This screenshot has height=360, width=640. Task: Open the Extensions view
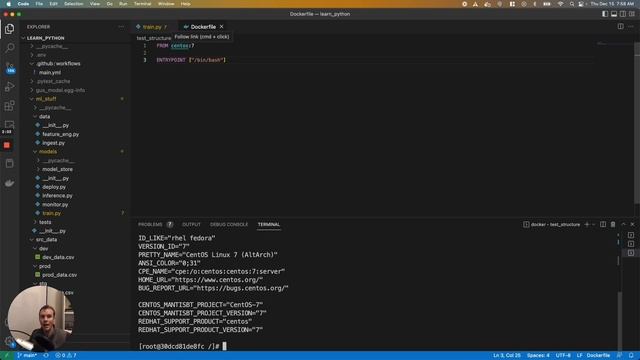[x=9, y=106]
